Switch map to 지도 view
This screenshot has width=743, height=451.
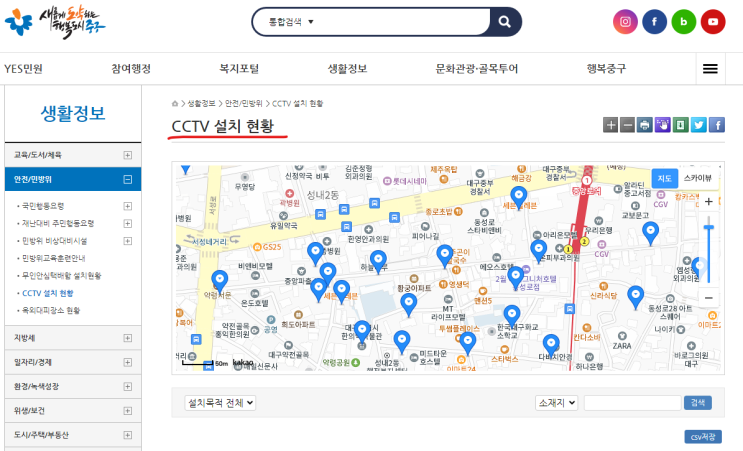click(x=664, y=178)
